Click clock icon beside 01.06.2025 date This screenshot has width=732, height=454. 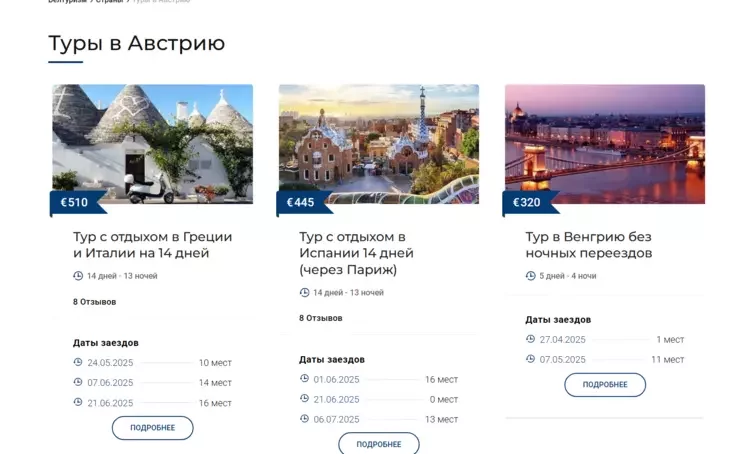coord(304,379)
